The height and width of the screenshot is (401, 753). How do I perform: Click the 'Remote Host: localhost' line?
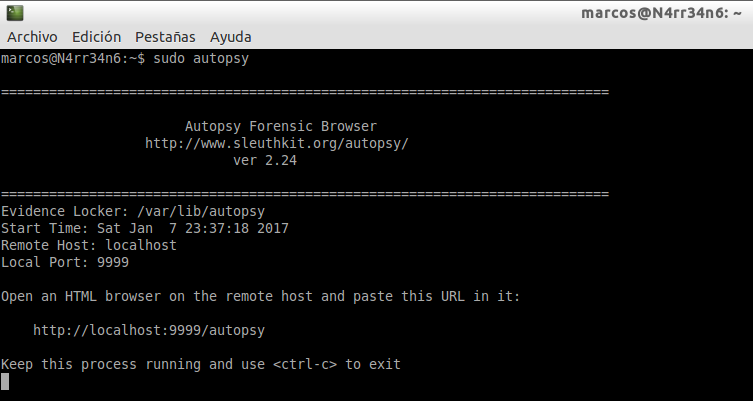pos(89,245)
